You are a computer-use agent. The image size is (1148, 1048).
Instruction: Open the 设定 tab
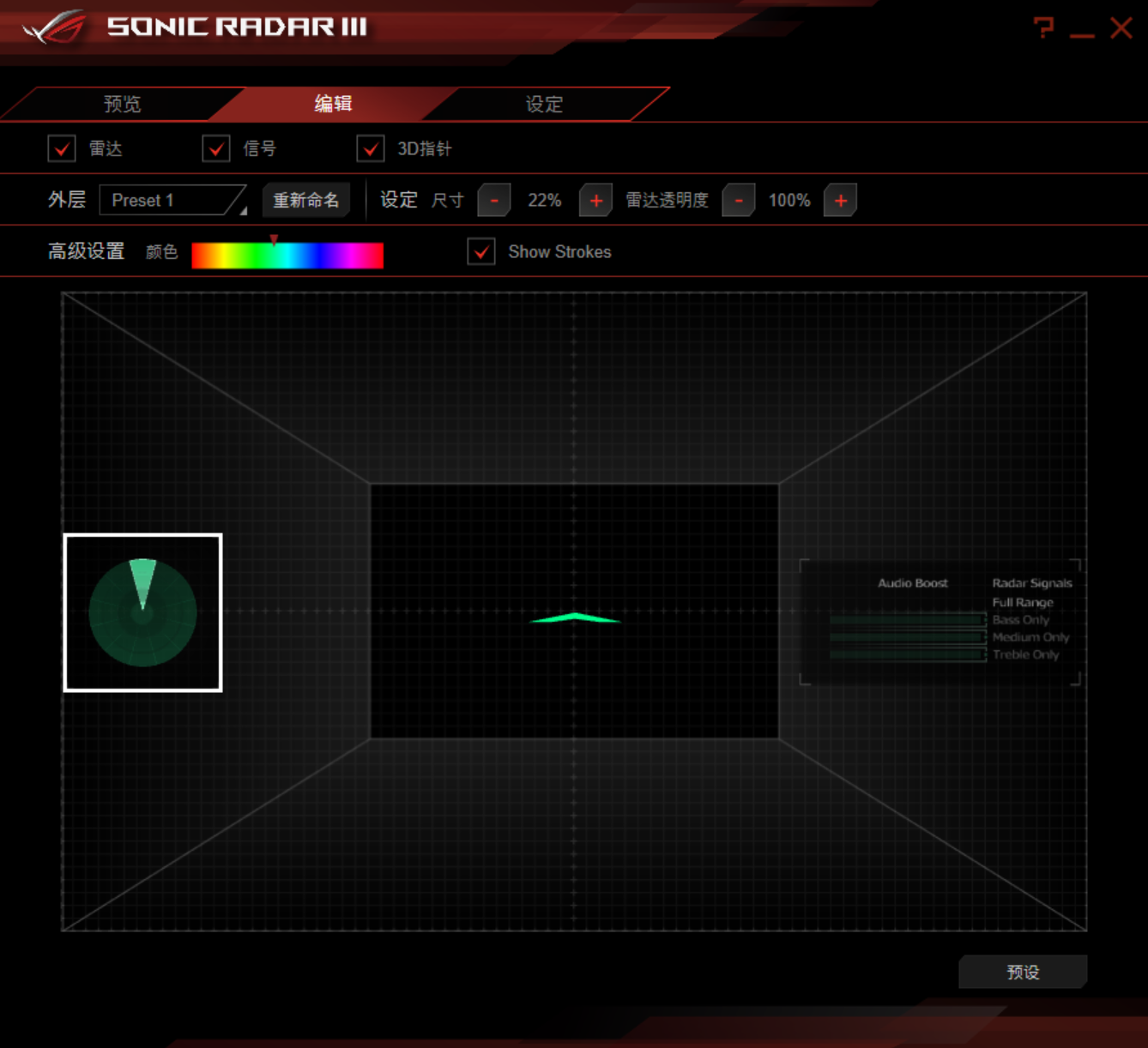[x=544, y=105]
